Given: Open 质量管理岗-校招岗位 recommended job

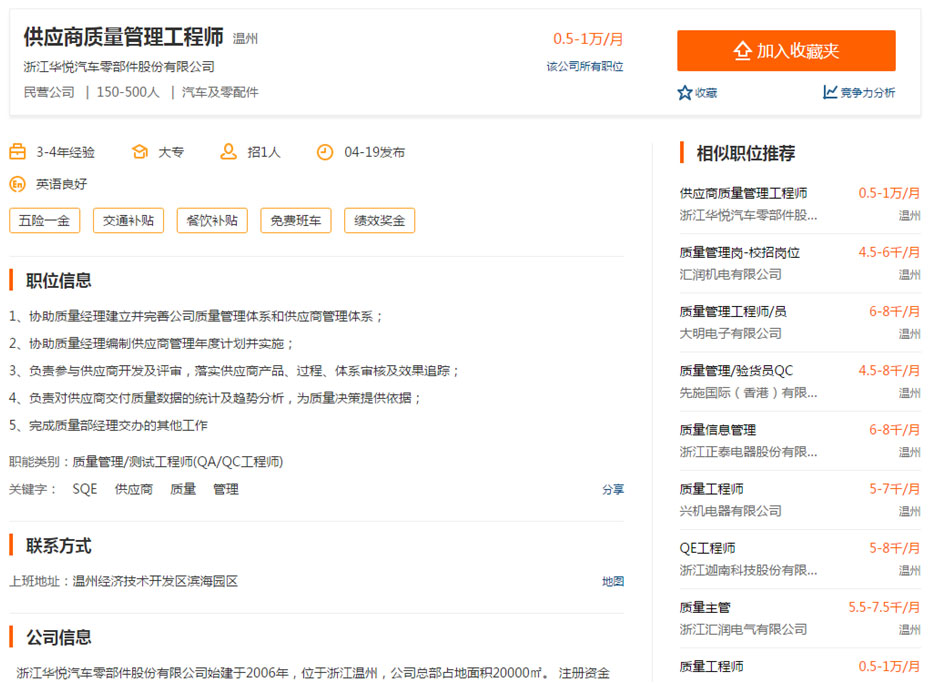Looking at the screenshot, I should (739, 252).
